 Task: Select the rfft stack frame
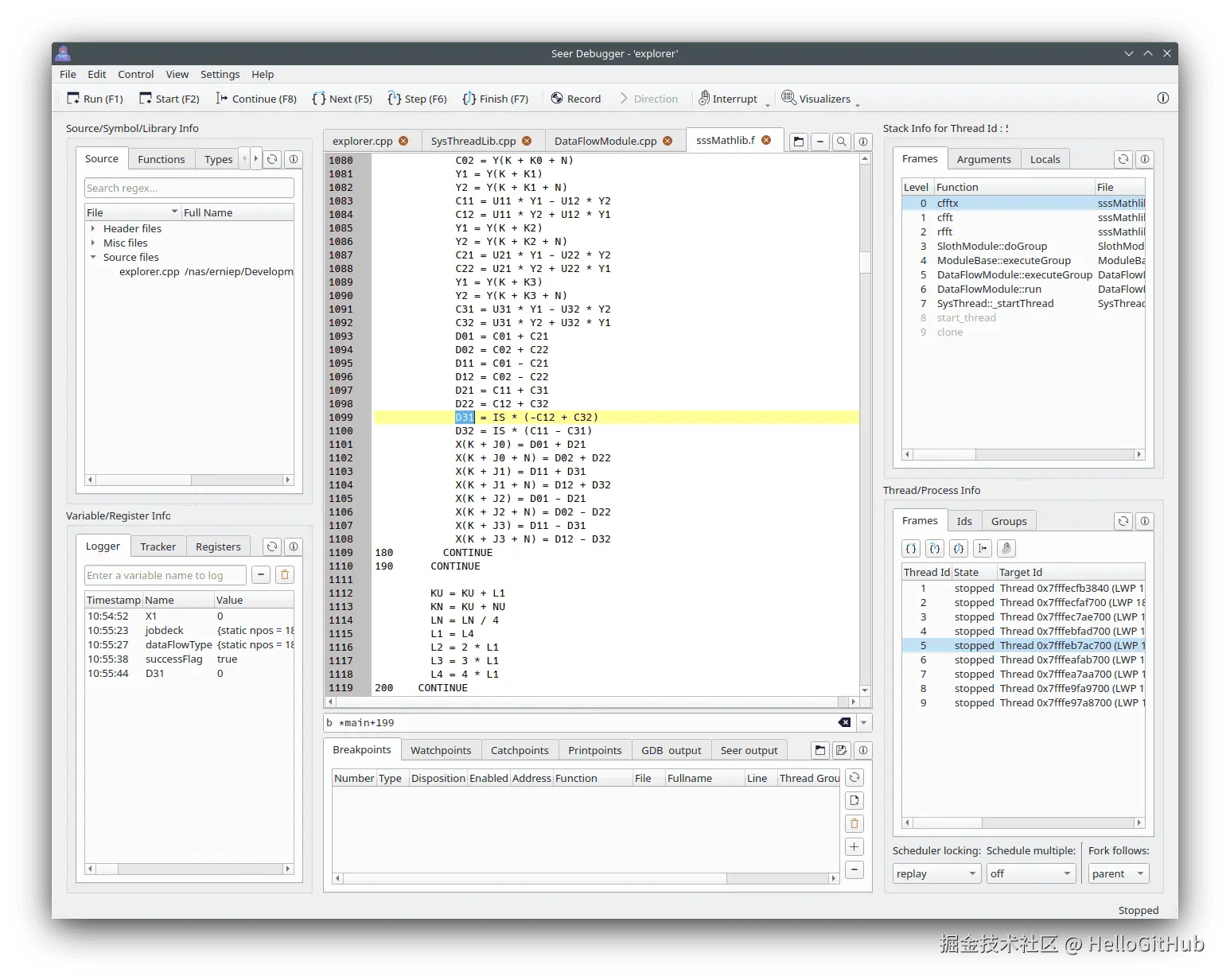tap(1023, 231)
